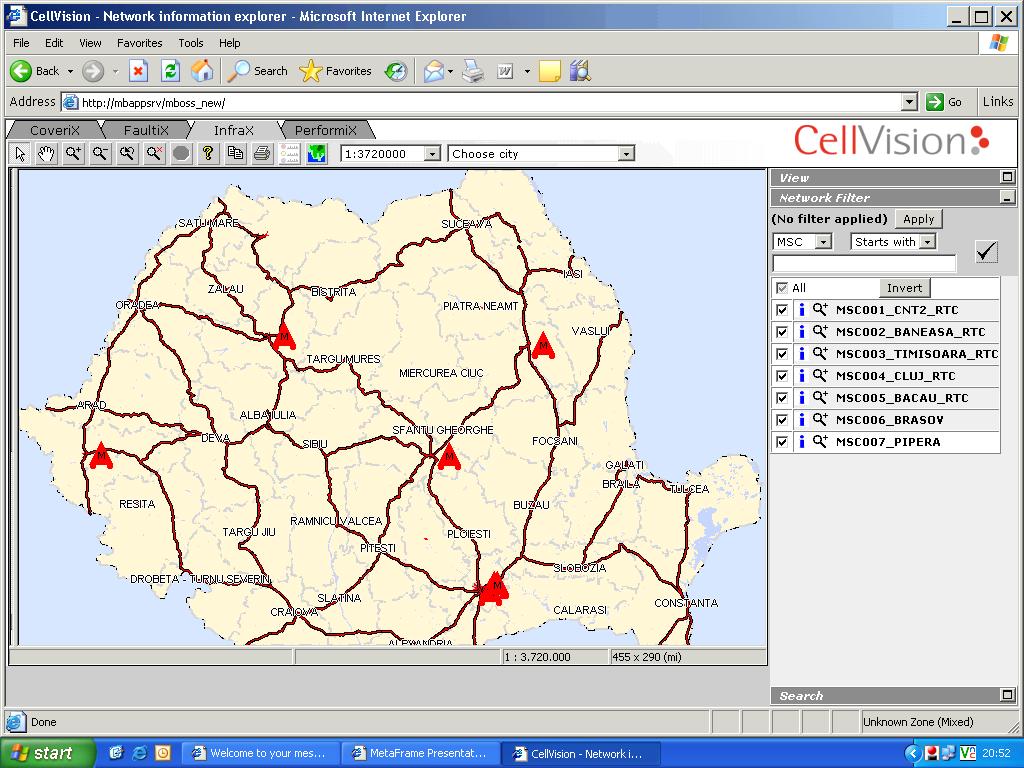Collapse the Network Filter panel
The width and height of the screenshot is (1024, 768).
(x=1008, y=197)
